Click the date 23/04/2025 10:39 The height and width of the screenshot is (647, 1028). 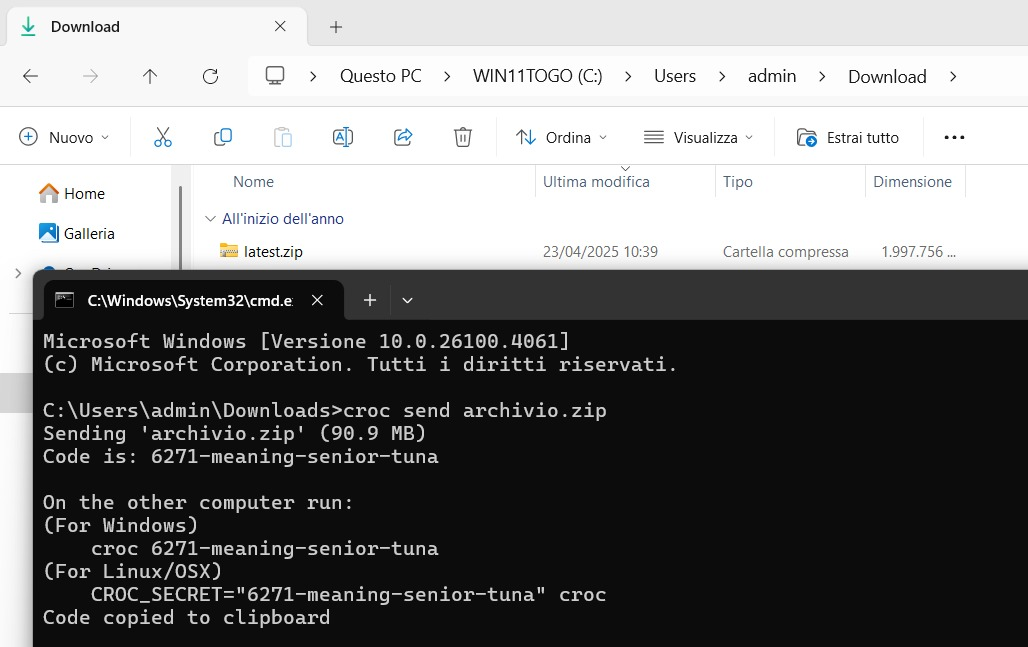(x=600, y=252)
